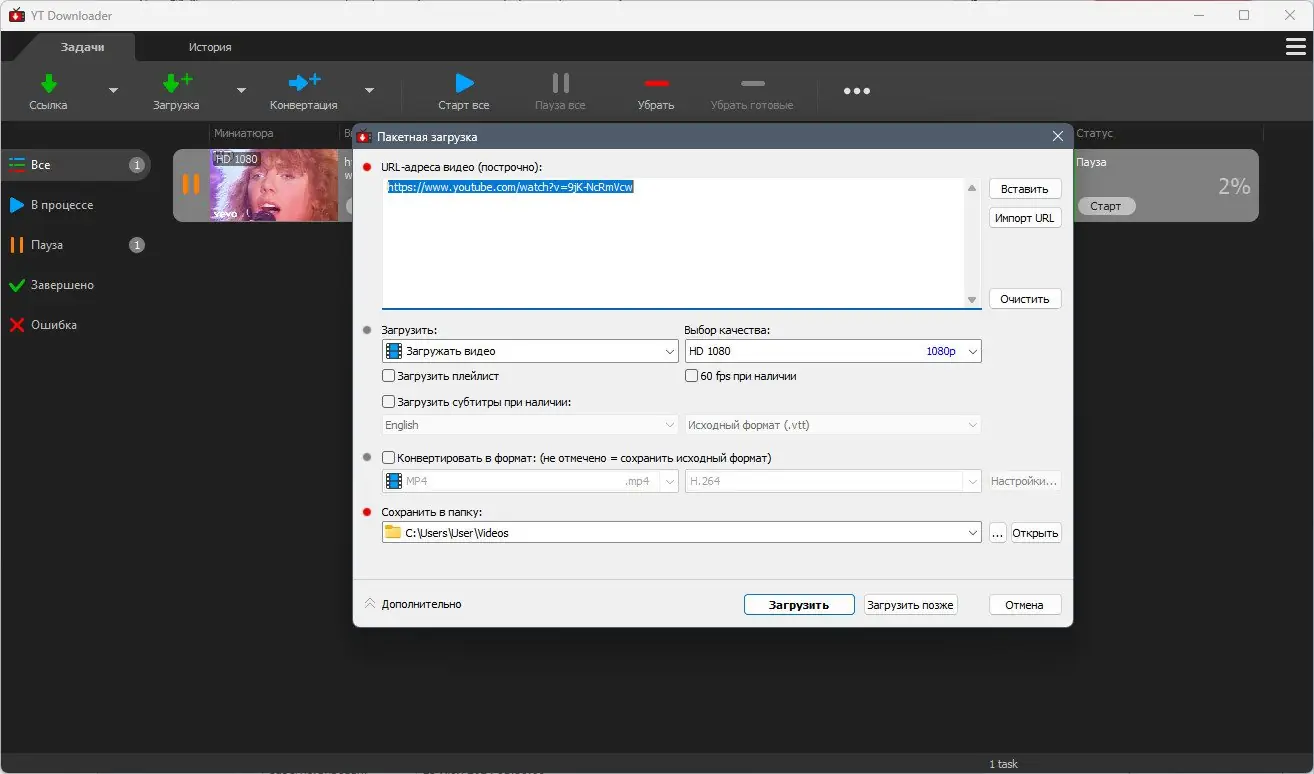Viewport: 1314px width, 774px height.
Task: Open the HD 1080 quality dropdown
Action: 833,351
